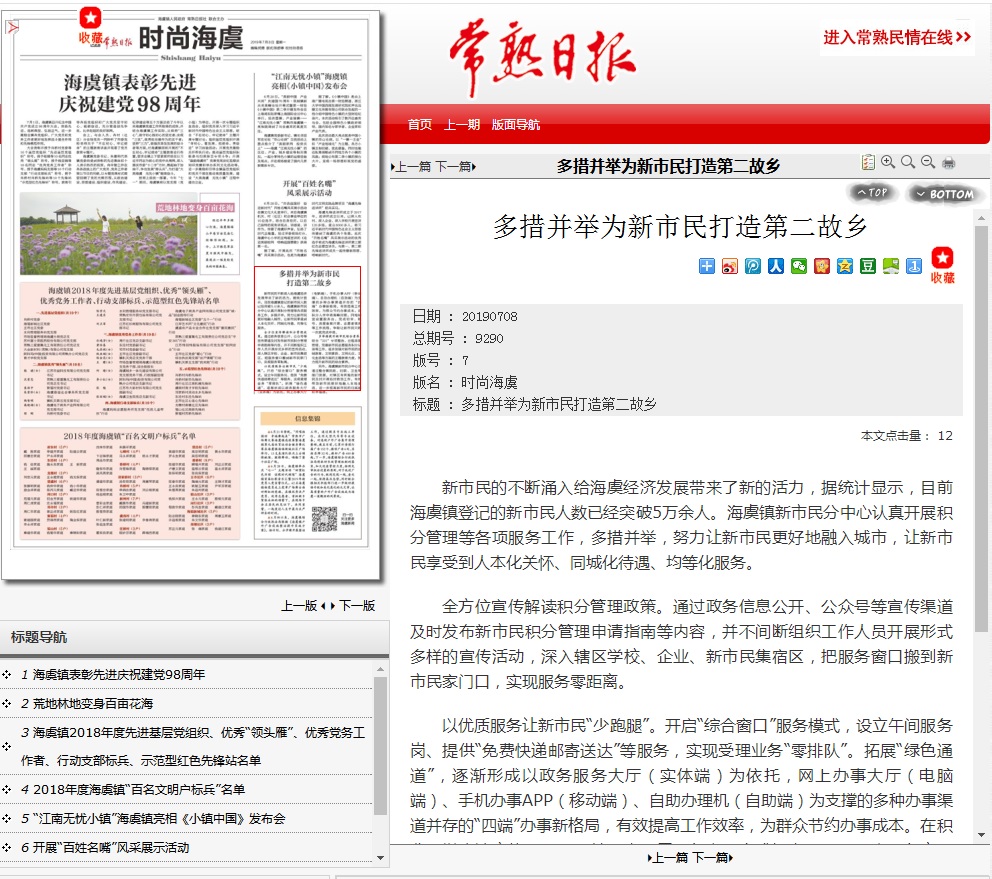
Task: Go to 上一篇 in the article header bar
Action: 411,166
